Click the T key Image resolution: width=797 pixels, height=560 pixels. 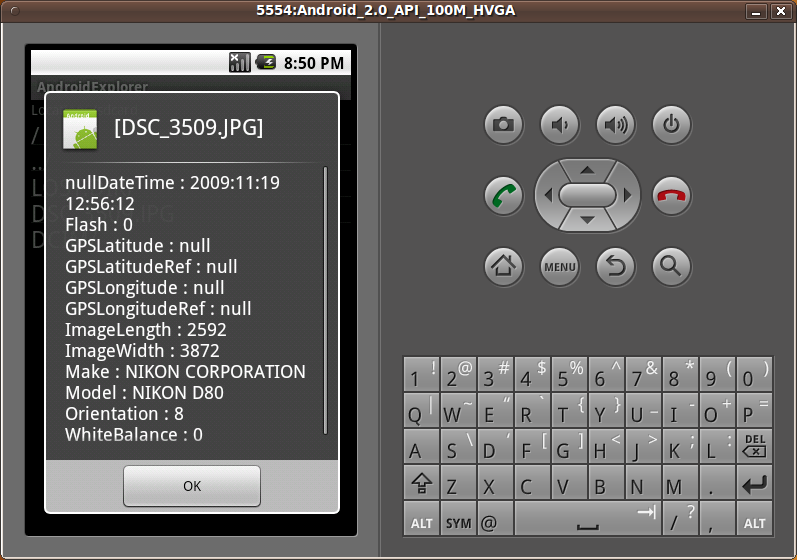[x=569, y=411]
